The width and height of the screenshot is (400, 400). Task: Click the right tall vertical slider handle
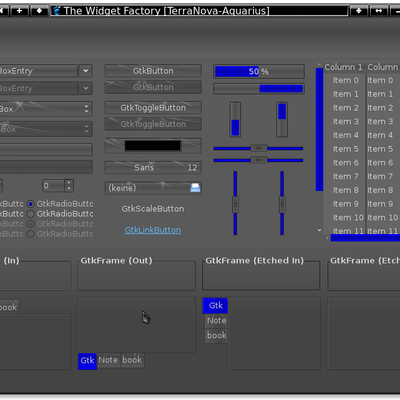point(282,204)
